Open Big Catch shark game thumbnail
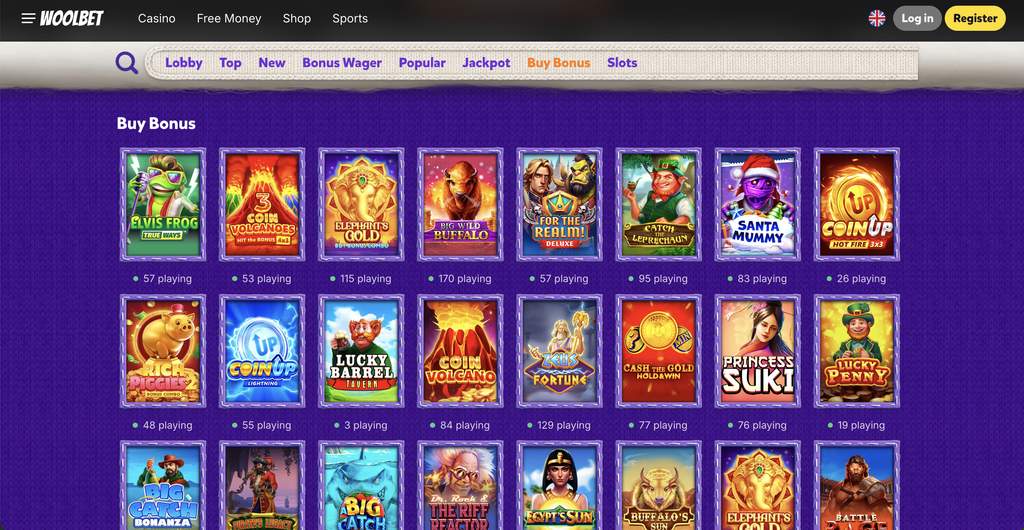This screenshot has height=530, width=1024. coord(361,486)
